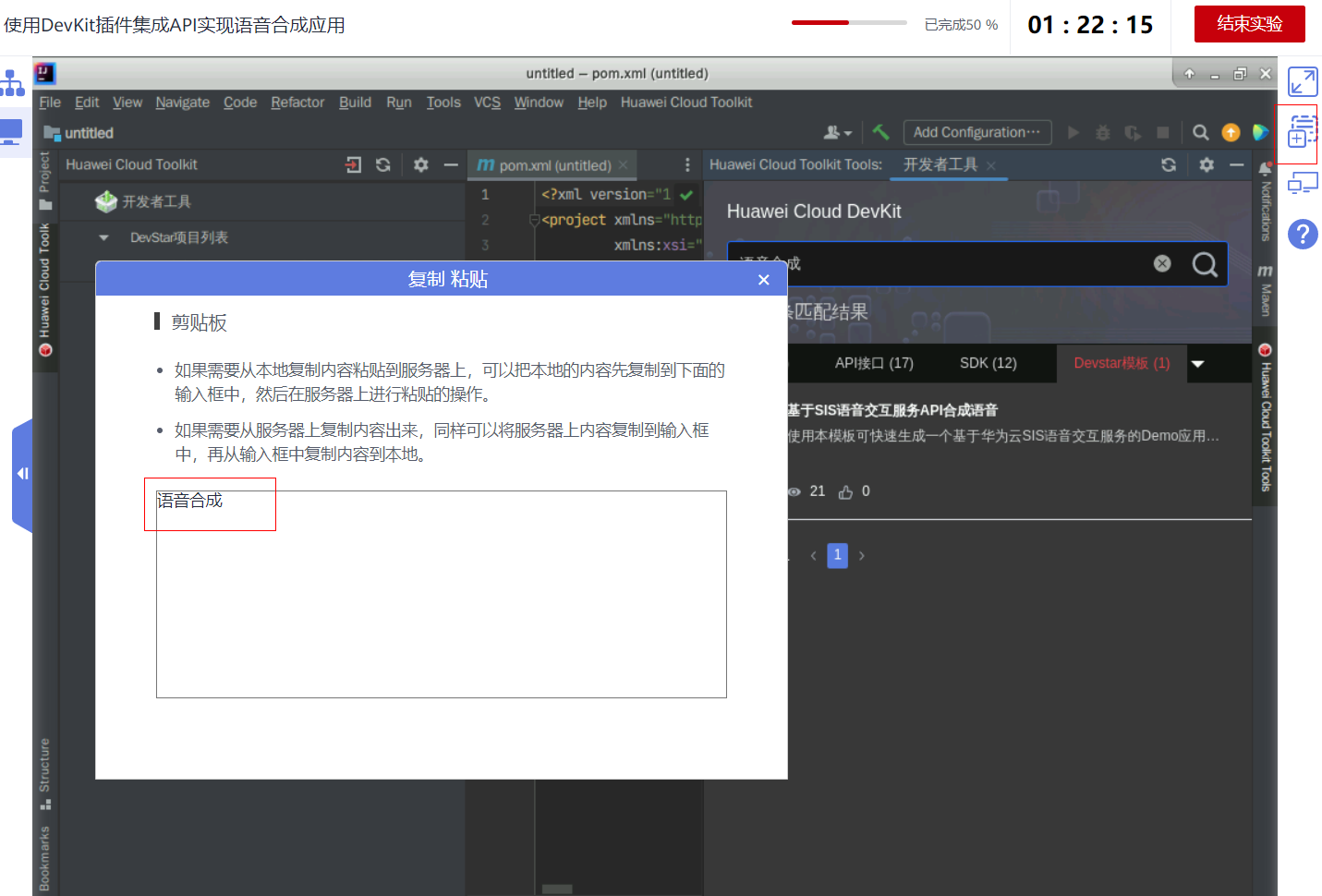
Task: Switch to the SDK (12) tab
Action: [988, 363]
